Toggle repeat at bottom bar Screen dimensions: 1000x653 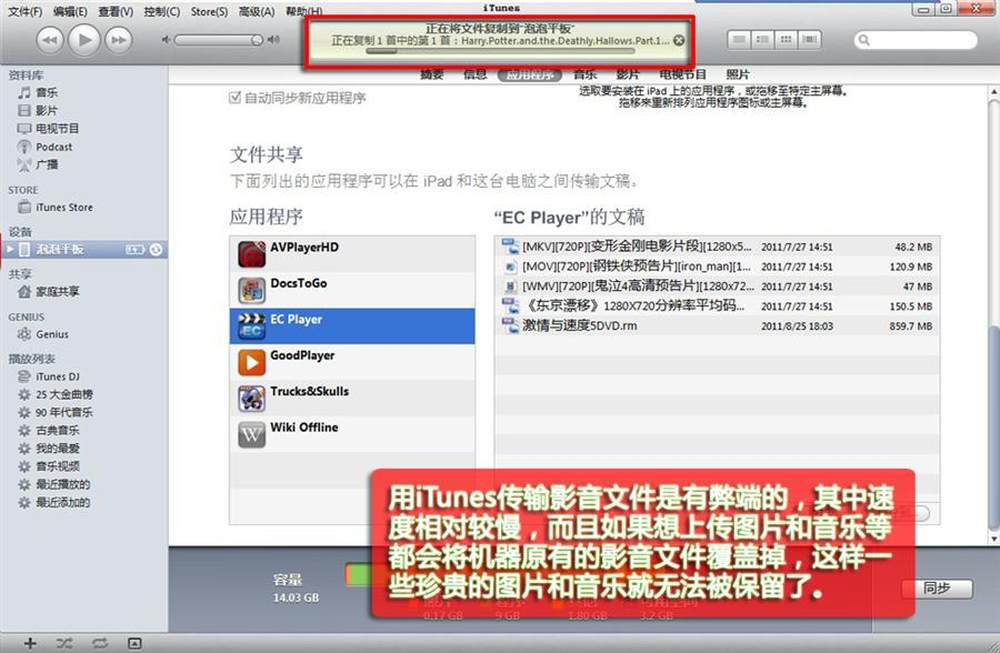(99, 643)
